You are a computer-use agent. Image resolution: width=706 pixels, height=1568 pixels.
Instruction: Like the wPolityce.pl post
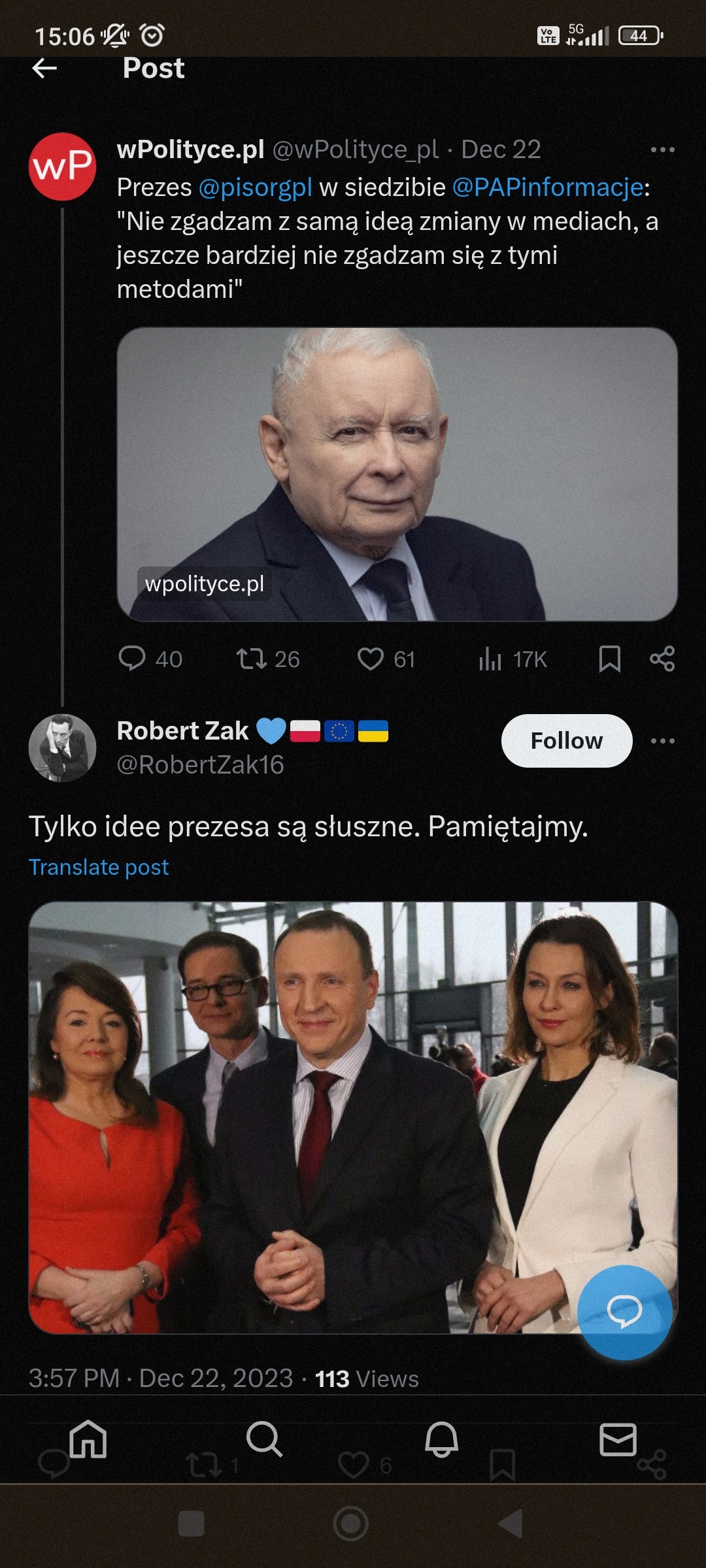coord(386,659)
